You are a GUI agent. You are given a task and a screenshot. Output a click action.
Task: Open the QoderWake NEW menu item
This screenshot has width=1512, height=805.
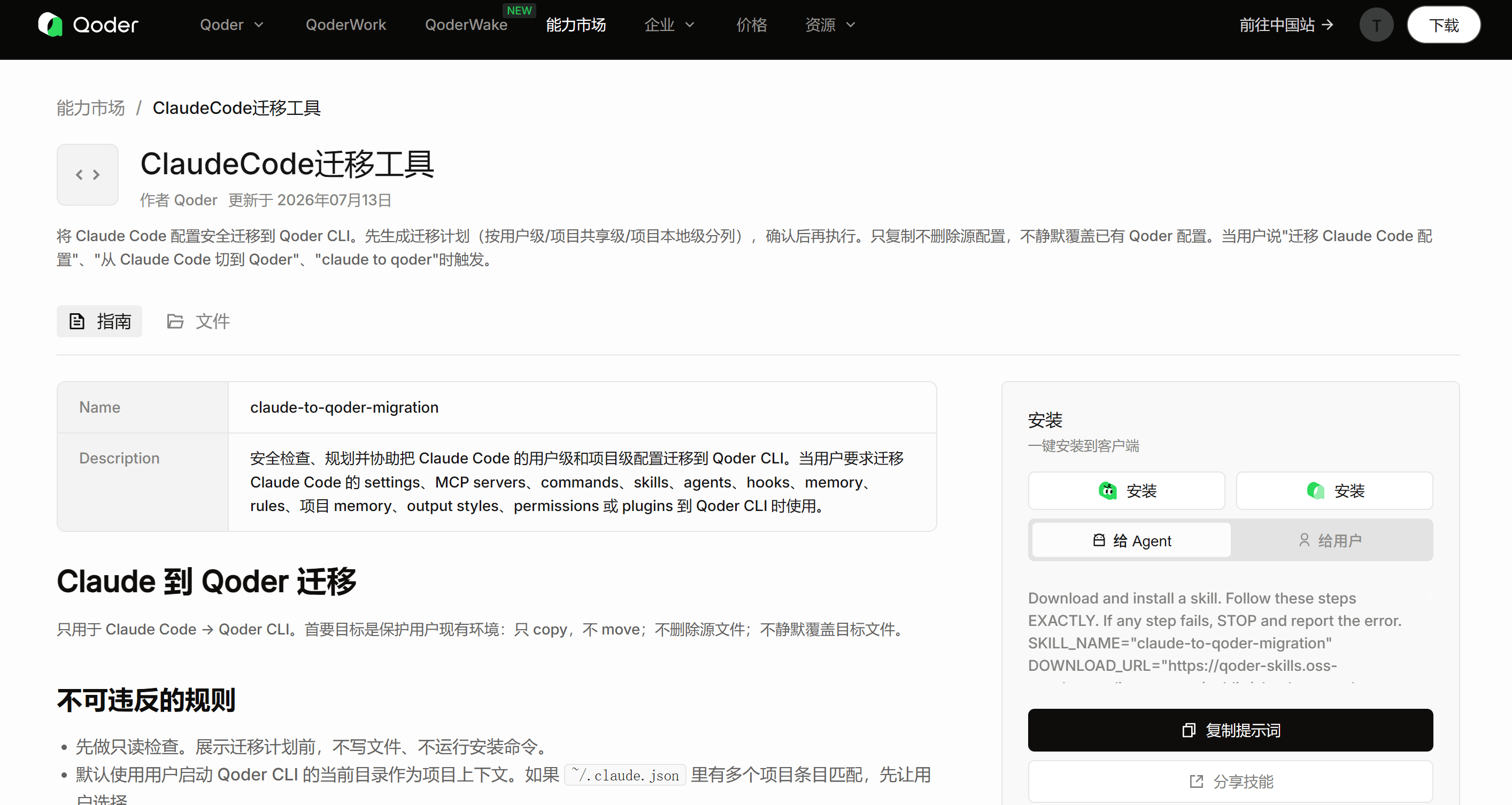[466, 25]
